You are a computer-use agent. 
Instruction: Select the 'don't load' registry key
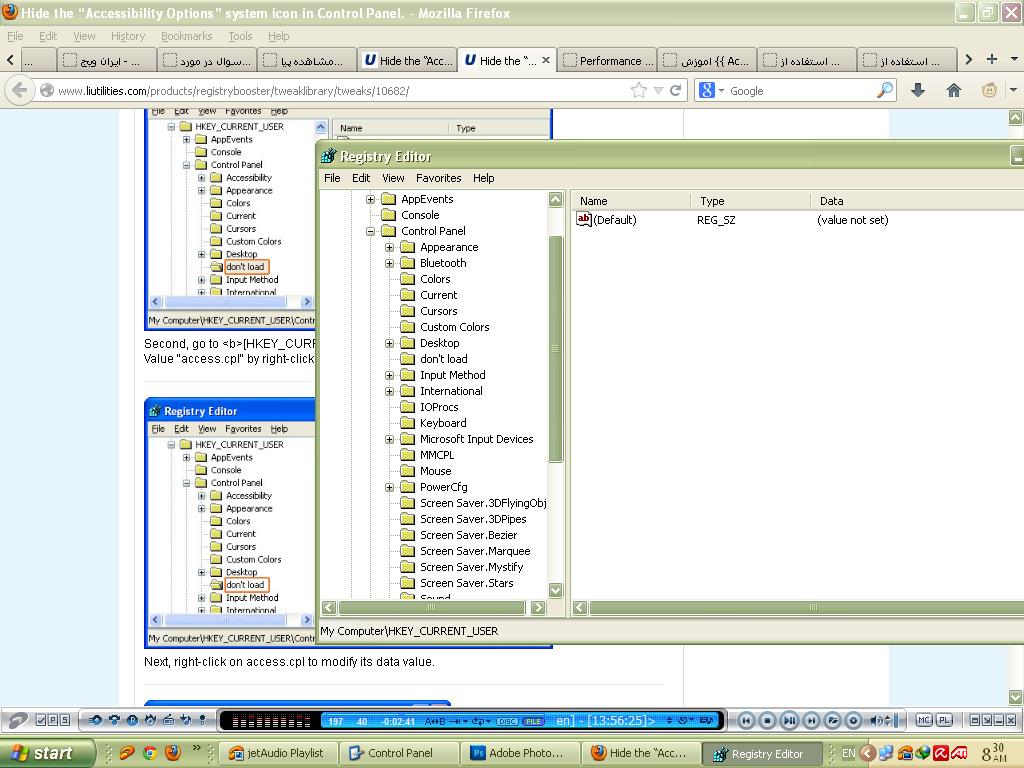443,359
